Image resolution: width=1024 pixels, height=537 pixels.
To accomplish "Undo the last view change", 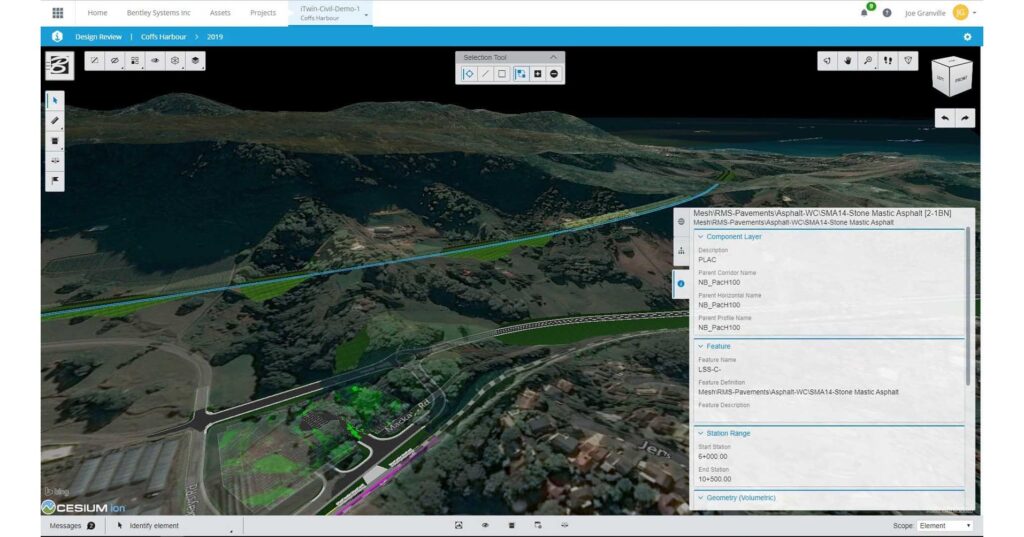I will 945,118.
